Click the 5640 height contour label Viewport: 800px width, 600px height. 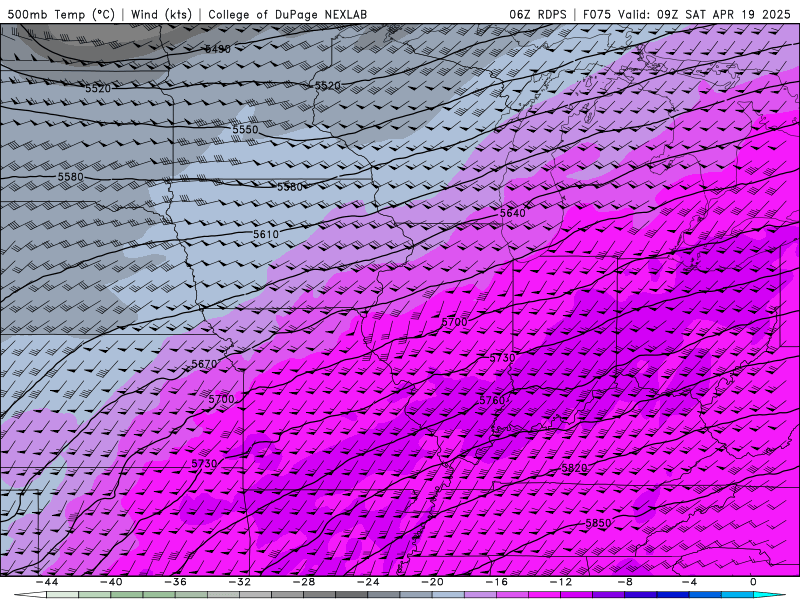tap(512, 213)
